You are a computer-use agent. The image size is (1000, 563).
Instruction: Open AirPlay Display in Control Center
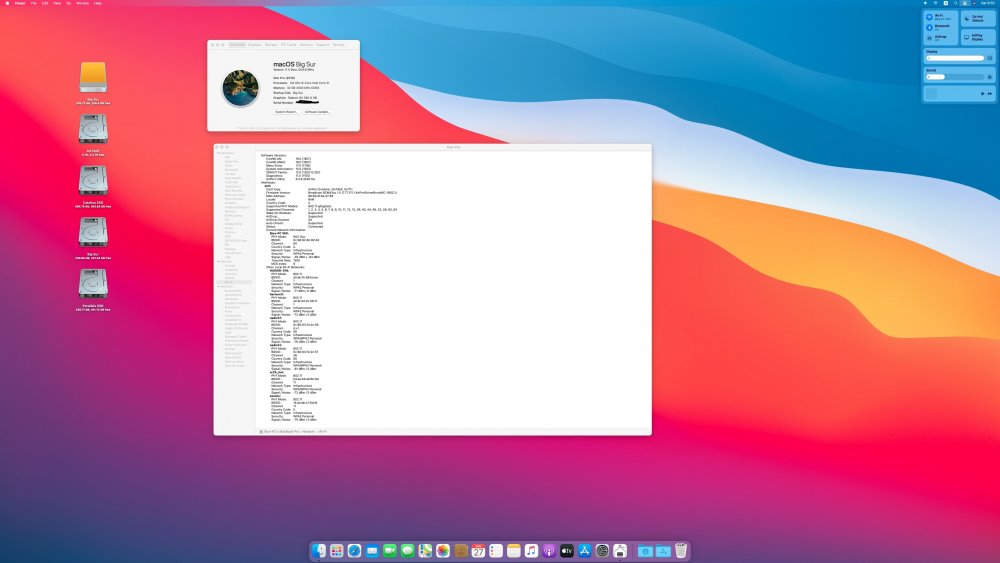tap(978, 37)
